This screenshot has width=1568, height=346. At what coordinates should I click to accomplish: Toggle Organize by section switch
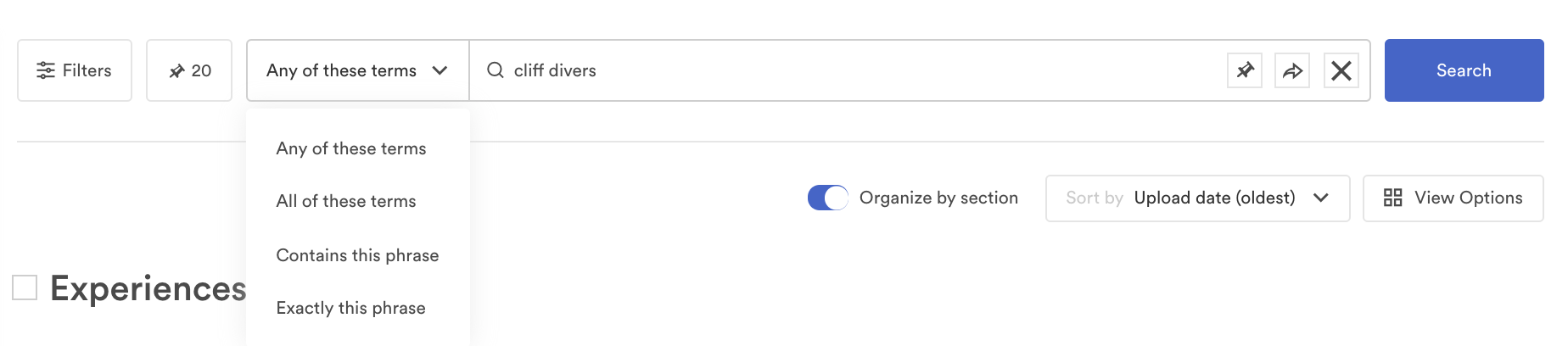(x=827, y=198)
